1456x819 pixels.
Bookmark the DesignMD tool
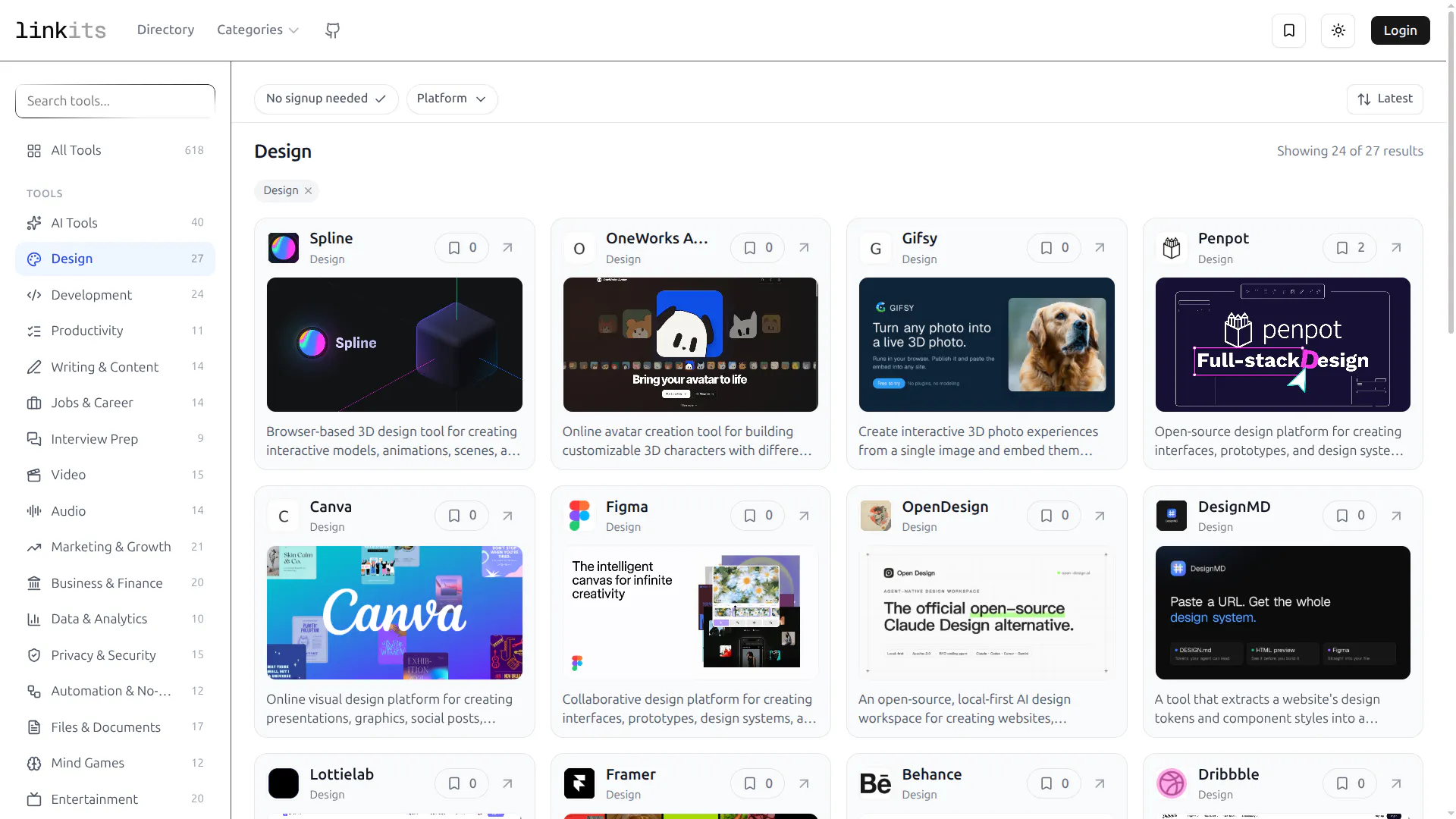coord(1350,516)
